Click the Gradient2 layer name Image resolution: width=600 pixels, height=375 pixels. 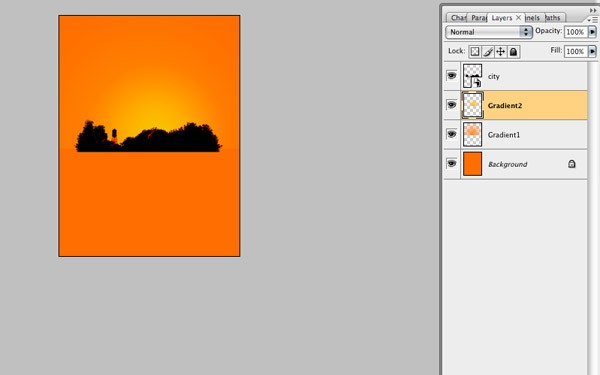coord(505,106)
